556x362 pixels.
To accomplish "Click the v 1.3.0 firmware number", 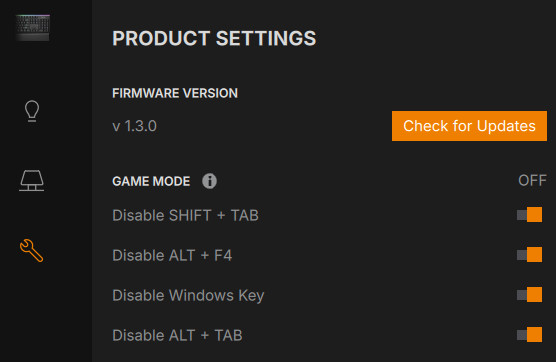I will 134,126.
